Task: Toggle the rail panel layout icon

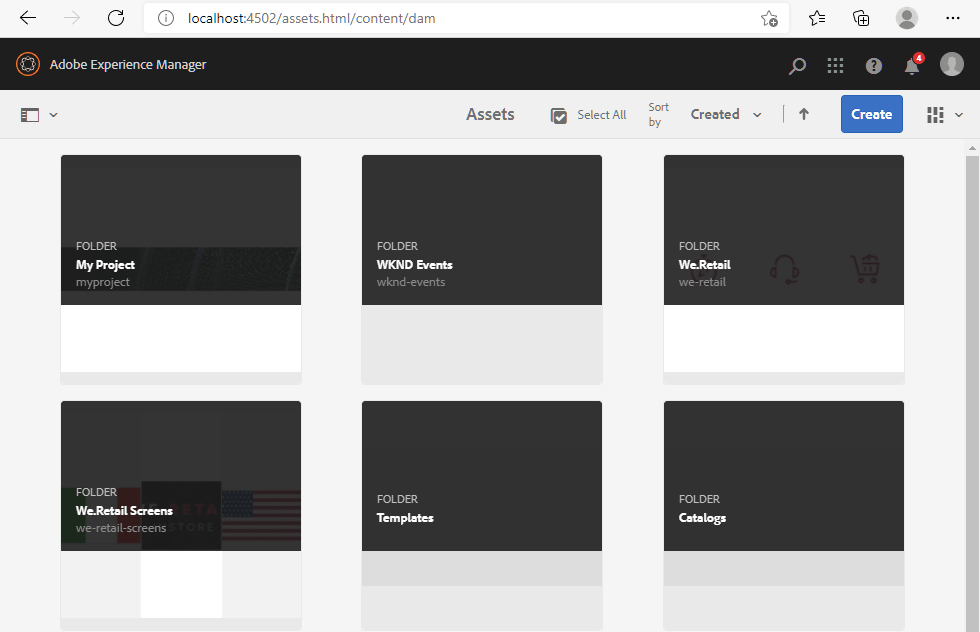Action: coord(30,115)
